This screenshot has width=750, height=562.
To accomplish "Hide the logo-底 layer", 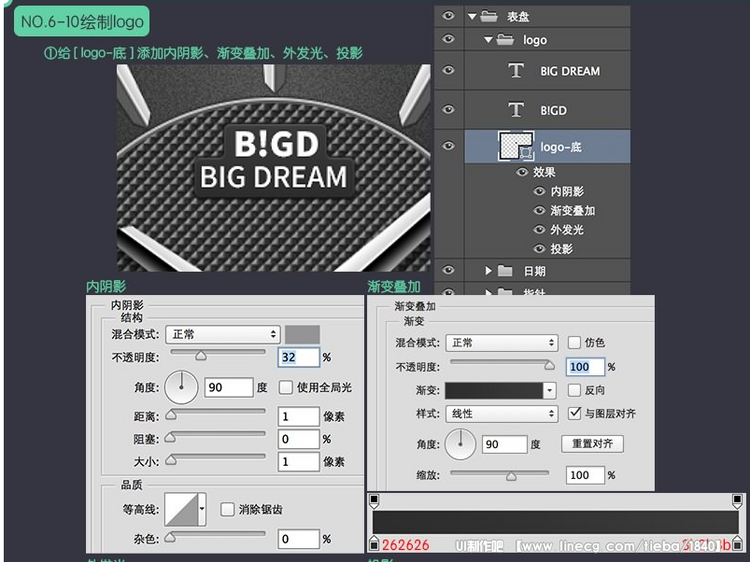I will click(448, 146).
